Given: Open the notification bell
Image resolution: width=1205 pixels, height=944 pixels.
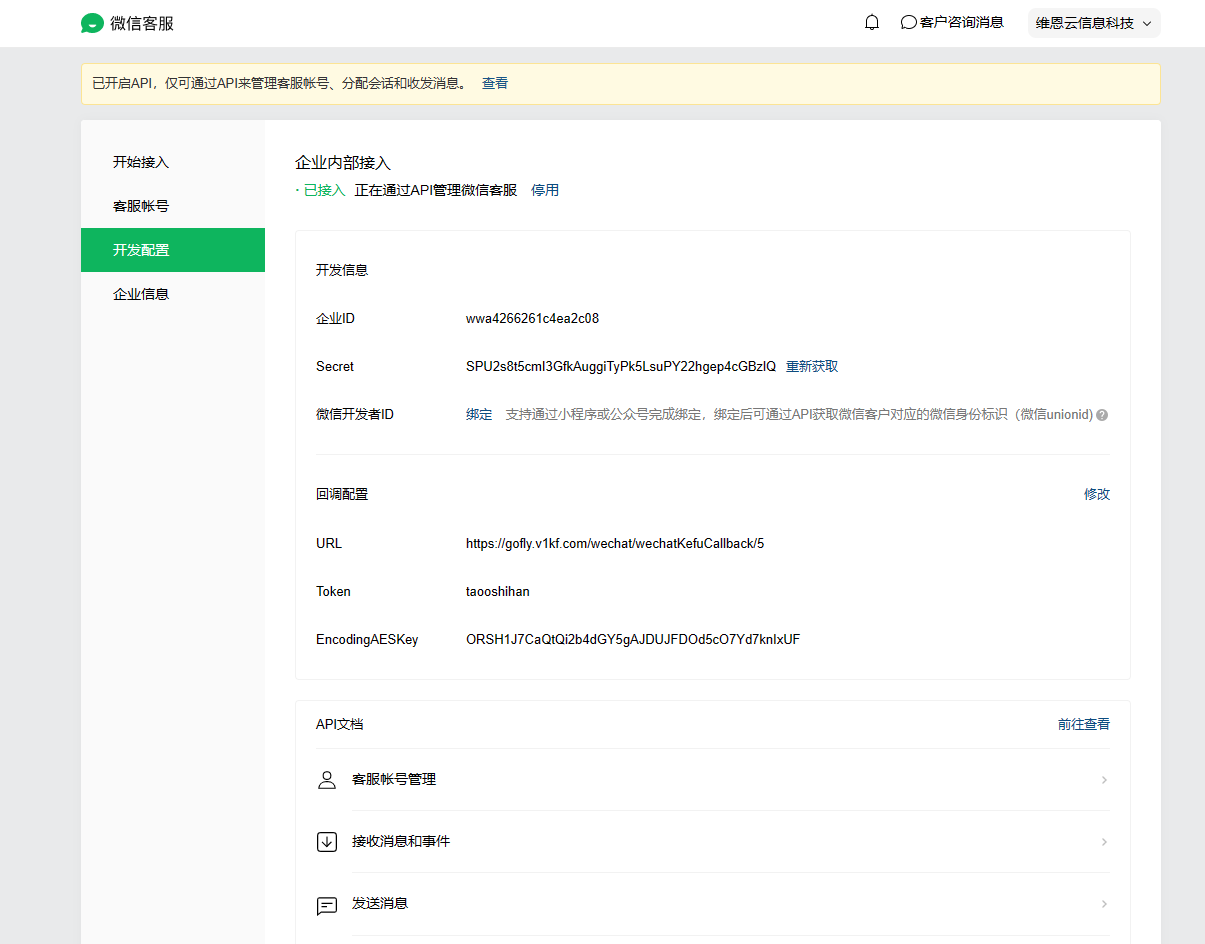Looking at the screenshot, I should point(872,22).
